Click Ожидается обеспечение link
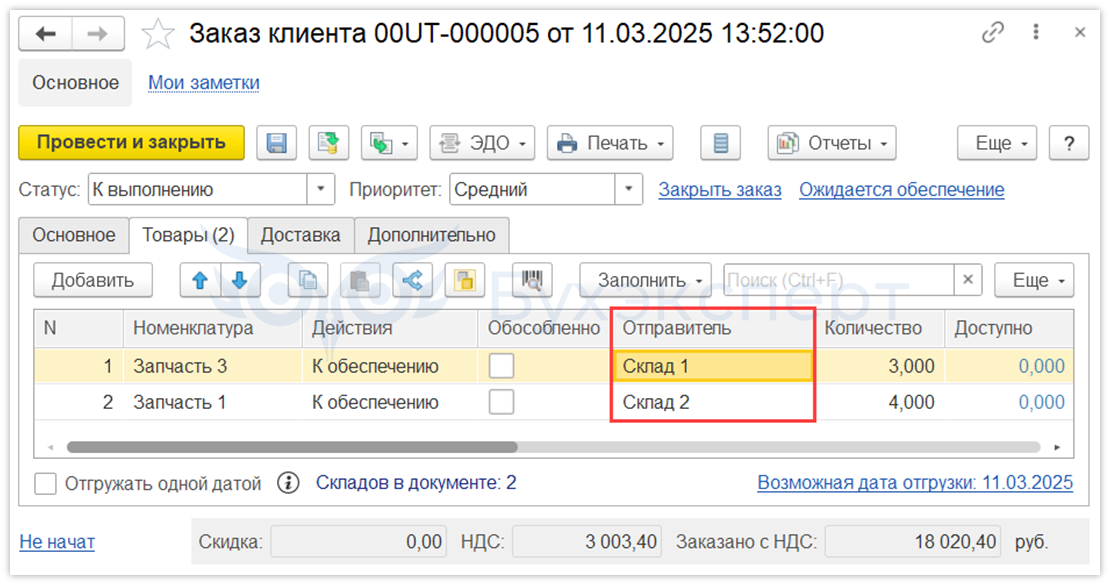Screen dimensions: 1110x585 [x=902, y=190]
